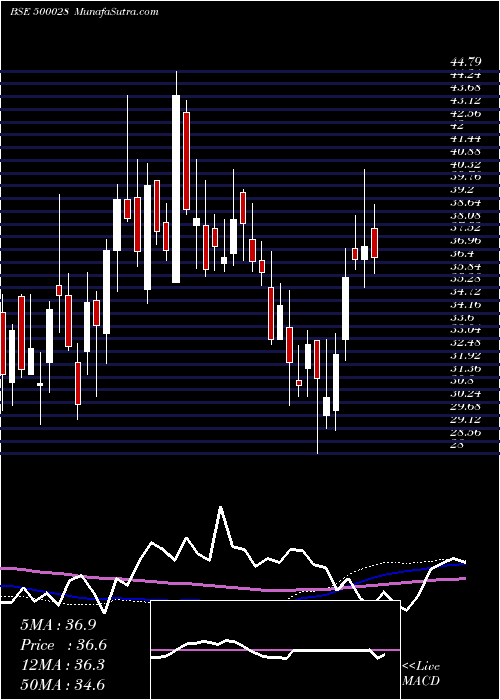The width and height of the screenshot is (500, 700).
Task: Click the 12MA : 36.3 readout
Action: coord(63,665)
